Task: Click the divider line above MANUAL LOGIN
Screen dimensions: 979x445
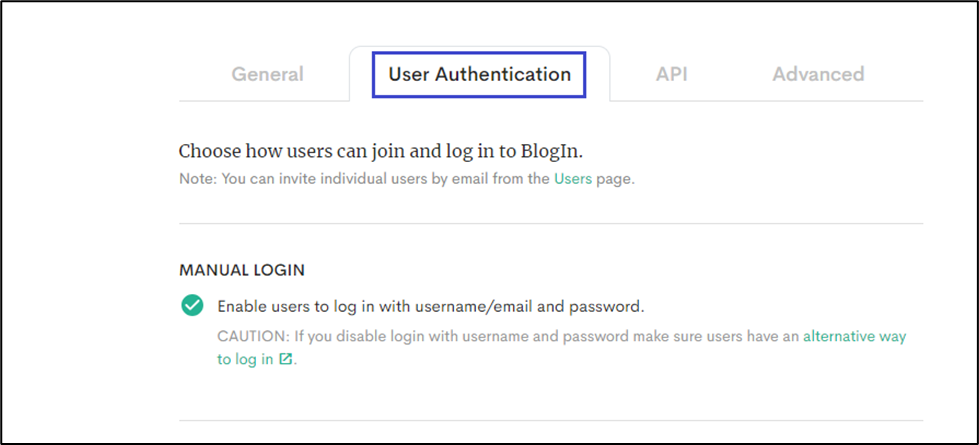Action: (x=550, y=224)
